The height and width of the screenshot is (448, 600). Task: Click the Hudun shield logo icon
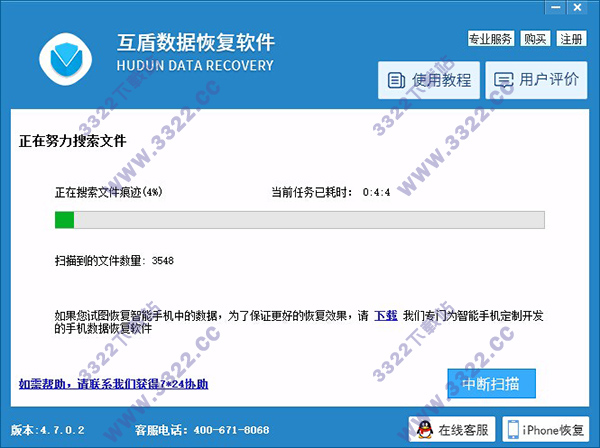65,59
